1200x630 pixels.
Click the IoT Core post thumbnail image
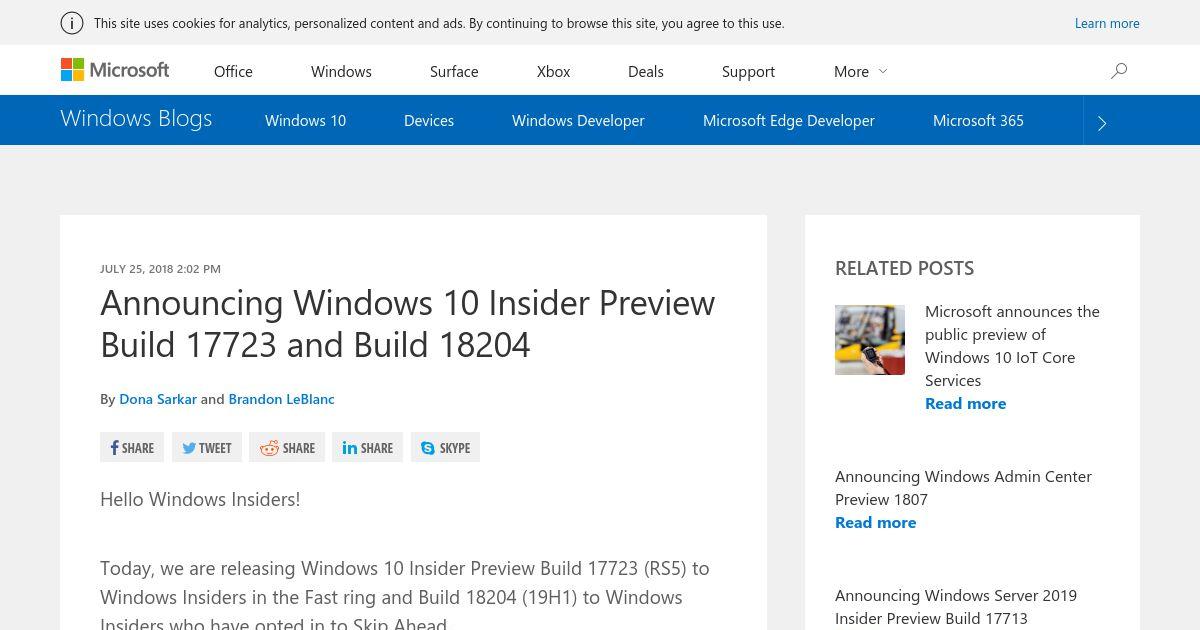pyautogui.click(x=870, y=340)
